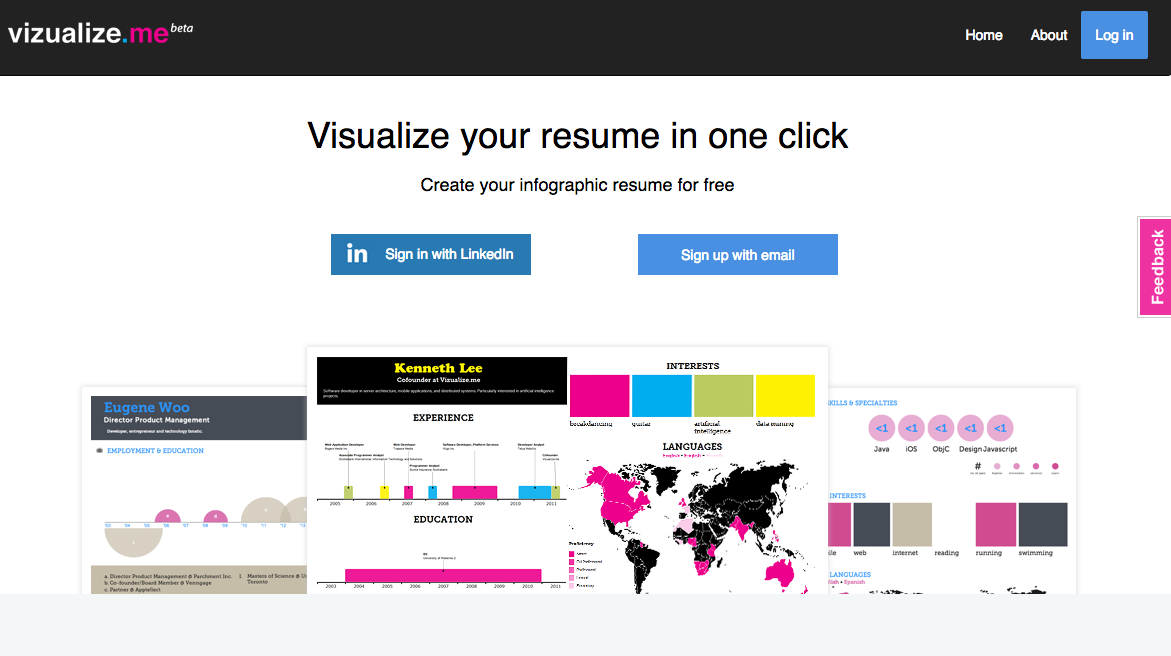Screen dimensions: 1171x656
Task: Click the Java skill circle badge
Action: point(881,428)
